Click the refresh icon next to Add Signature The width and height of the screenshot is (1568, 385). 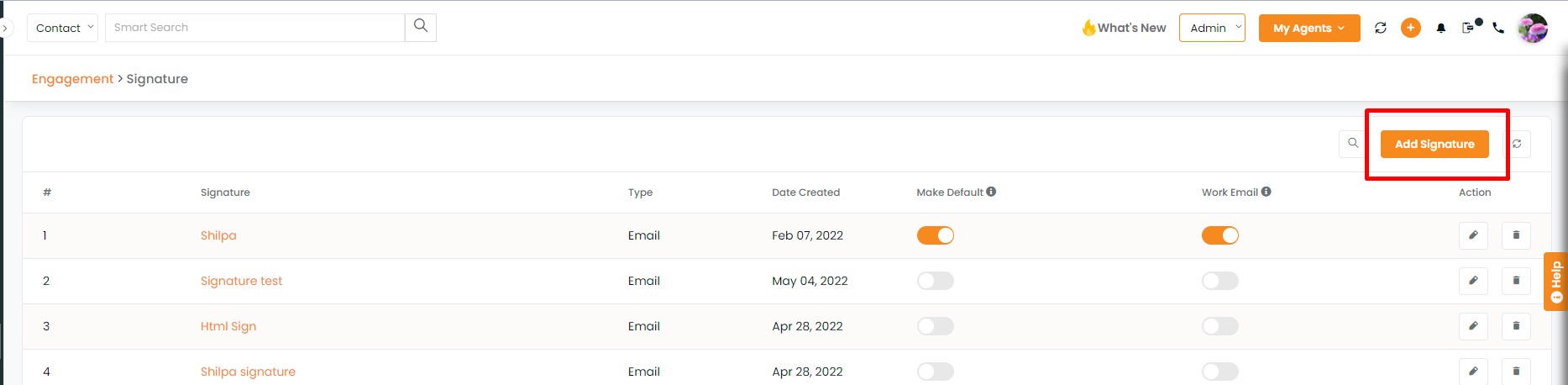pyautogui.click(x=1517, y=144)
